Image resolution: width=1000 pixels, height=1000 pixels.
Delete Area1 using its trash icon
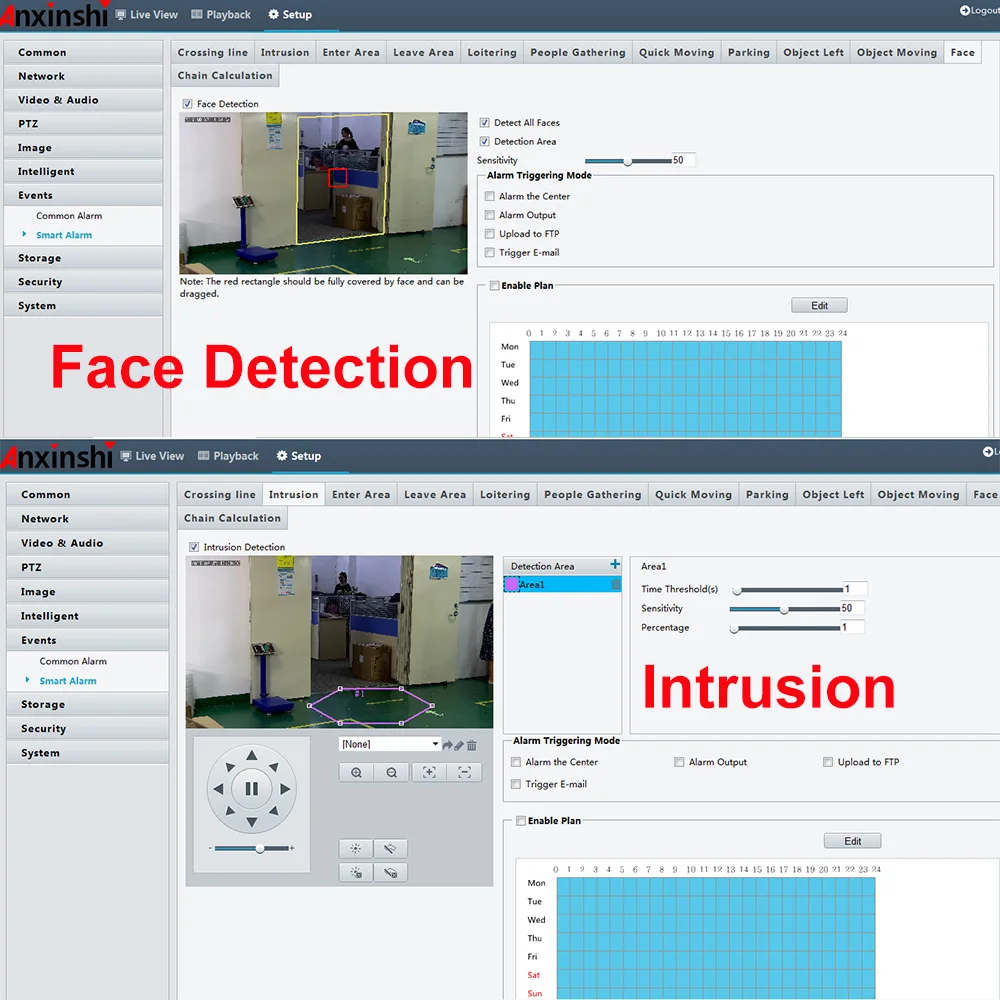615,584
